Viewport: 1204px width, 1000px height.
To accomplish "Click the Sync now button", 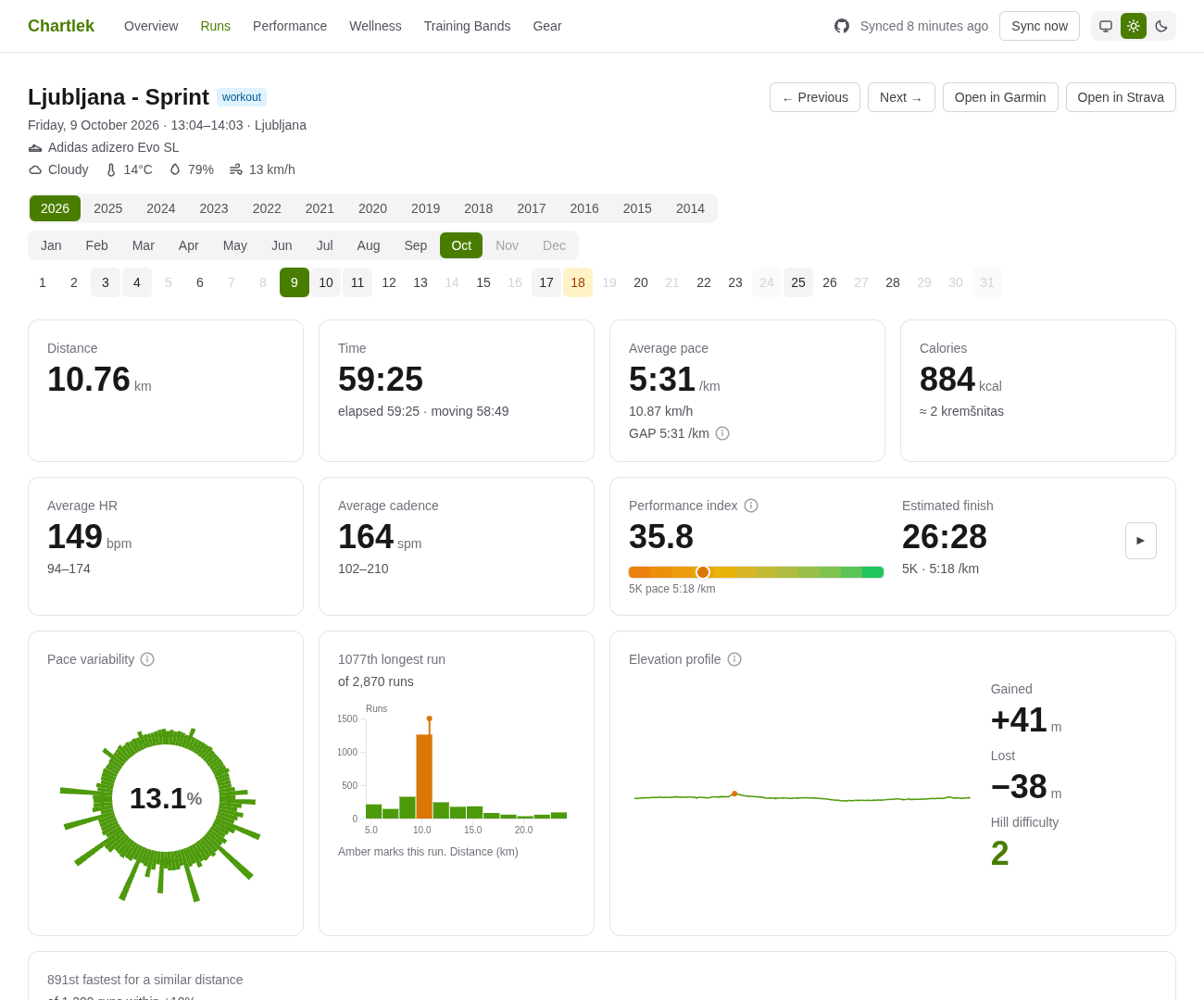I will coord(1039,26).
